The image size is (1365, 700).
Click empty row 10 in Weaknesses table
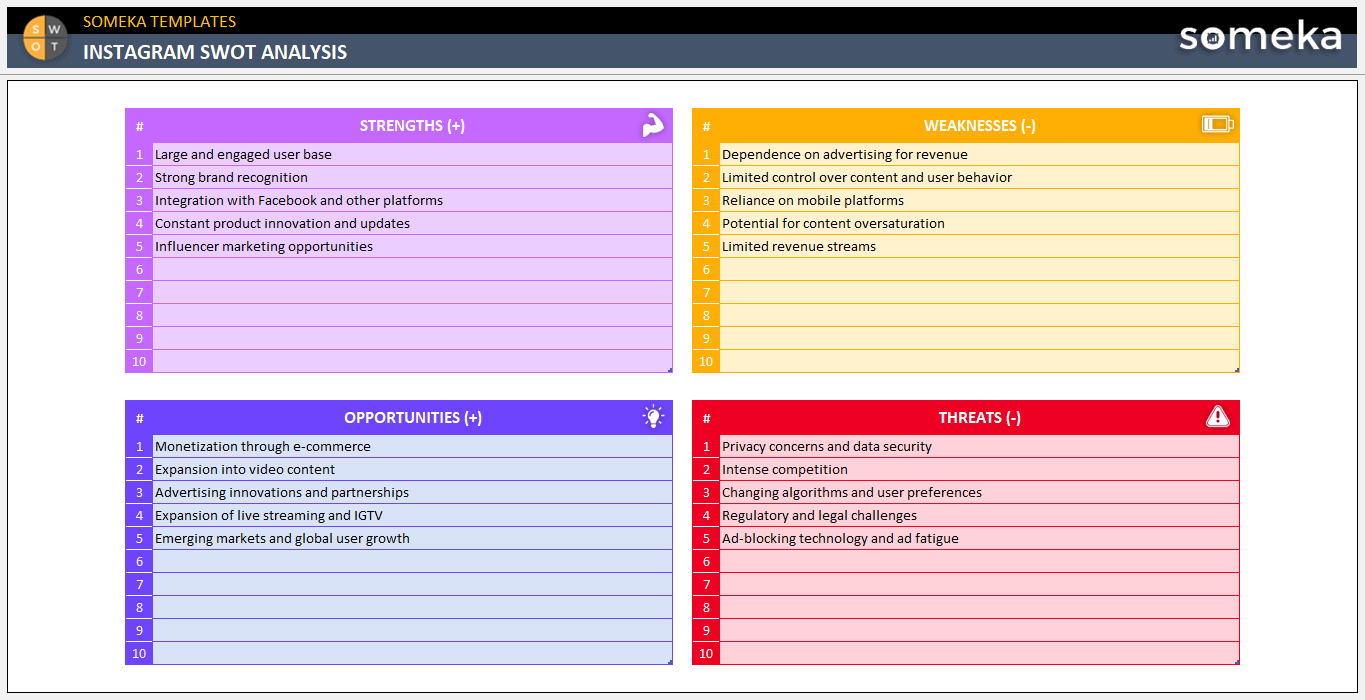(x=979, y=362)
